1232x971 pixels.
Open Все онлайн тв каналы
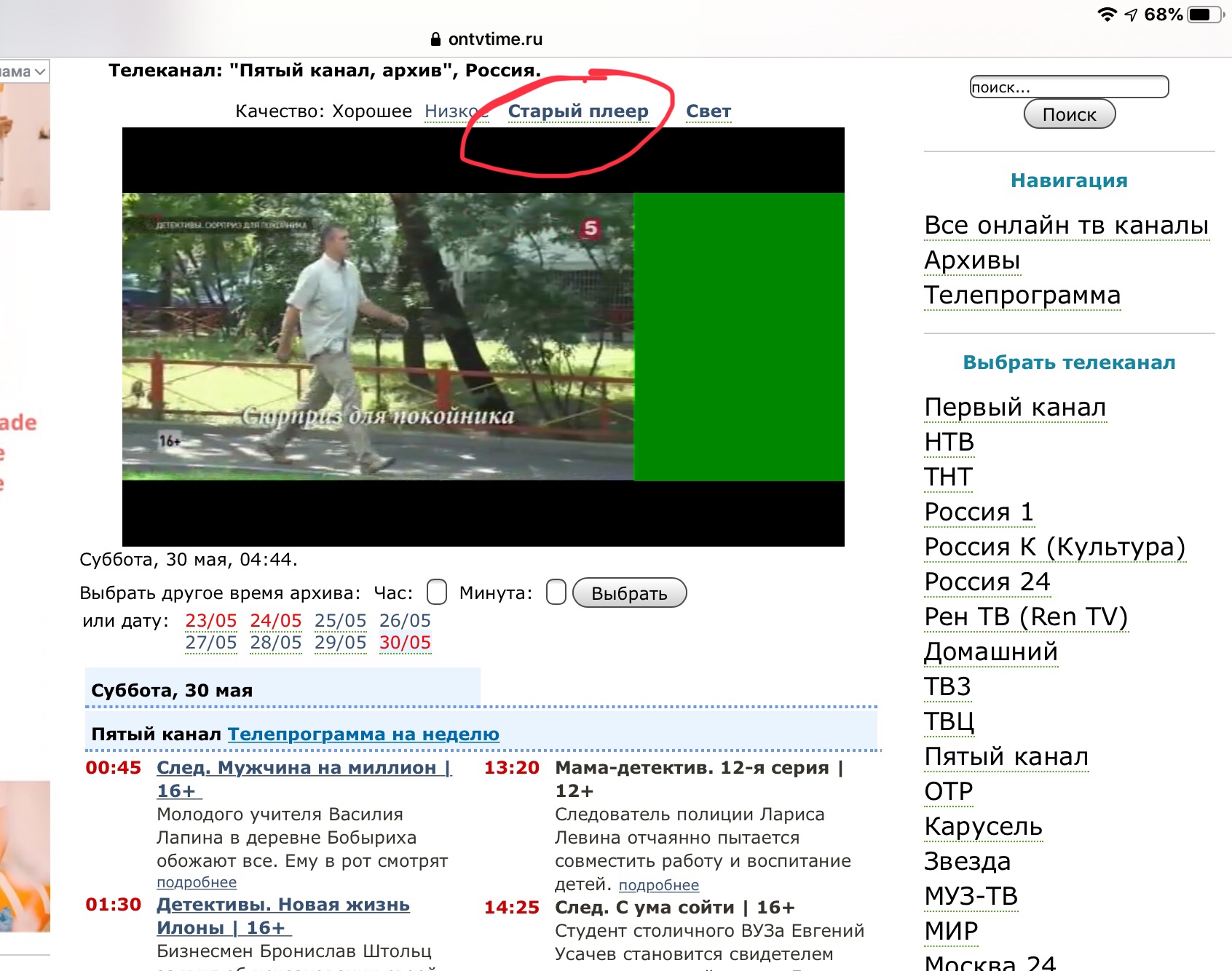[1067, 226]
